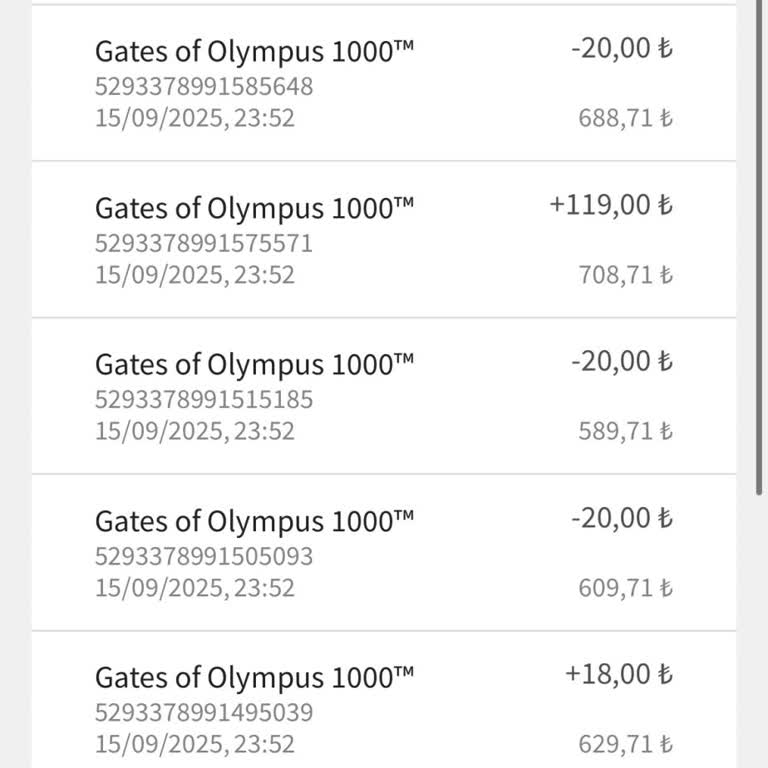The height and width of the screenshot is (768, 768).
Task: Open transaction ID 5293378991505093
Action: [x=204, y=556]
